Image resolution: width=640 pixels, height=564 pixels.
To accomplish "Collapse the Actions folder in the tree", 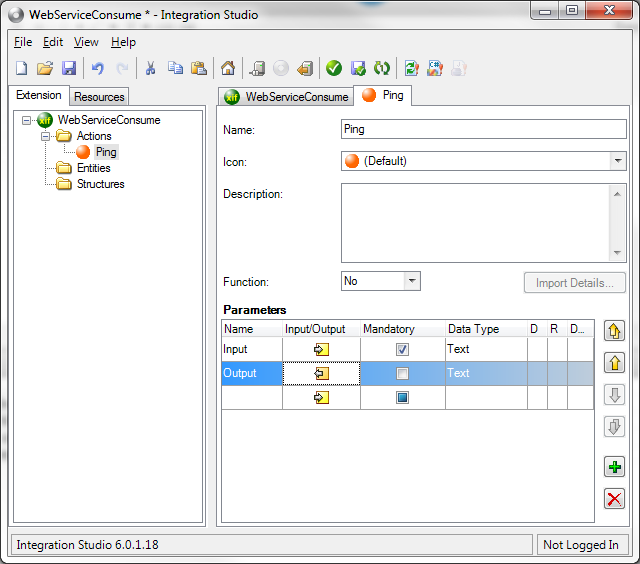I will click(46, 136).
